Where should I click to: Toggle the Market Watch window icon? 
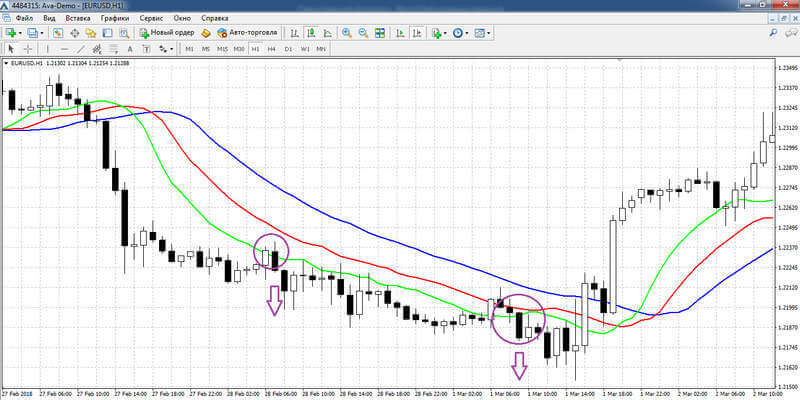click(x=58, y=33)
